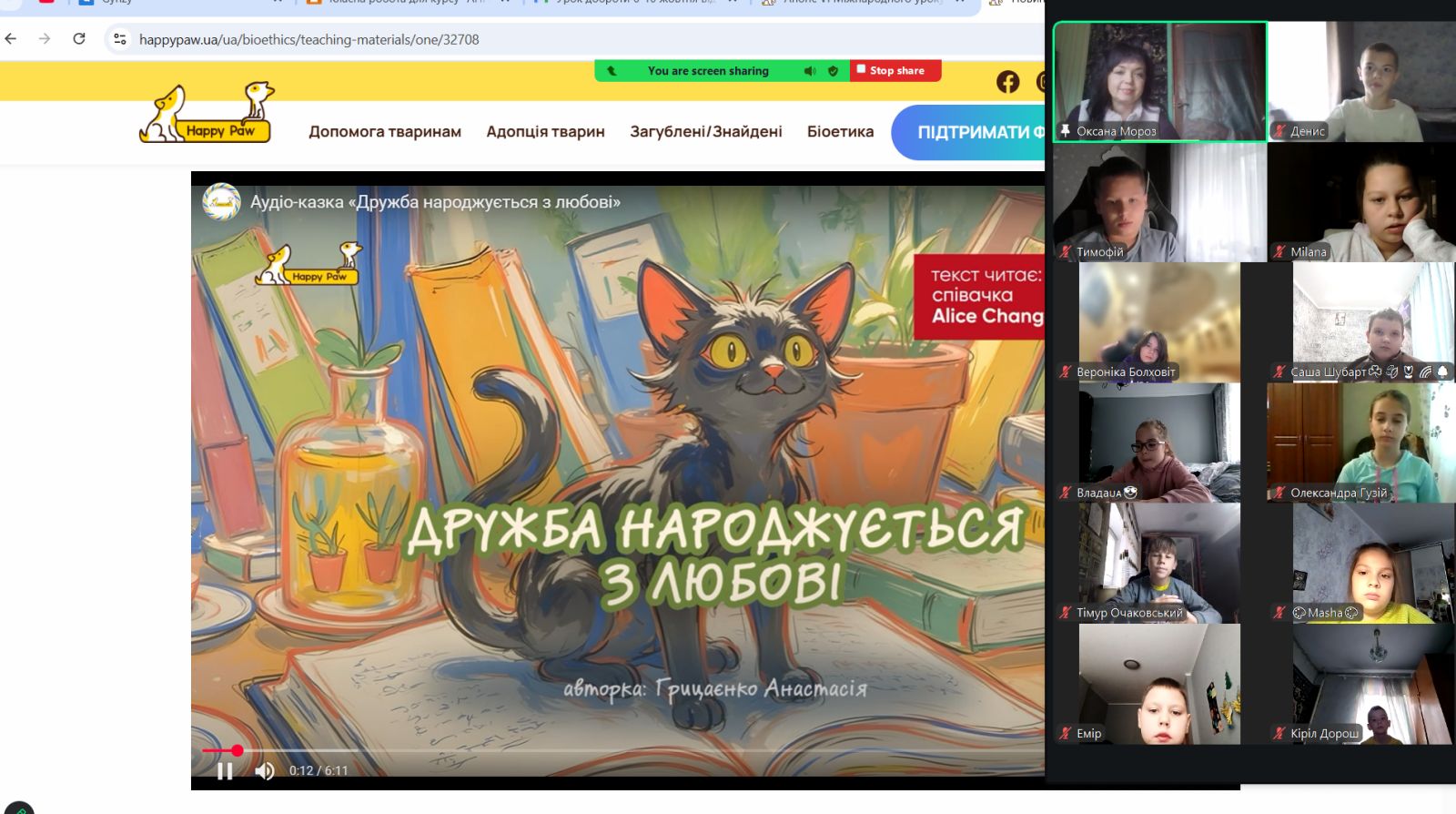This screenshot has width=1456, height=814.
Task: Go back to the previous page
Action: 11,39
